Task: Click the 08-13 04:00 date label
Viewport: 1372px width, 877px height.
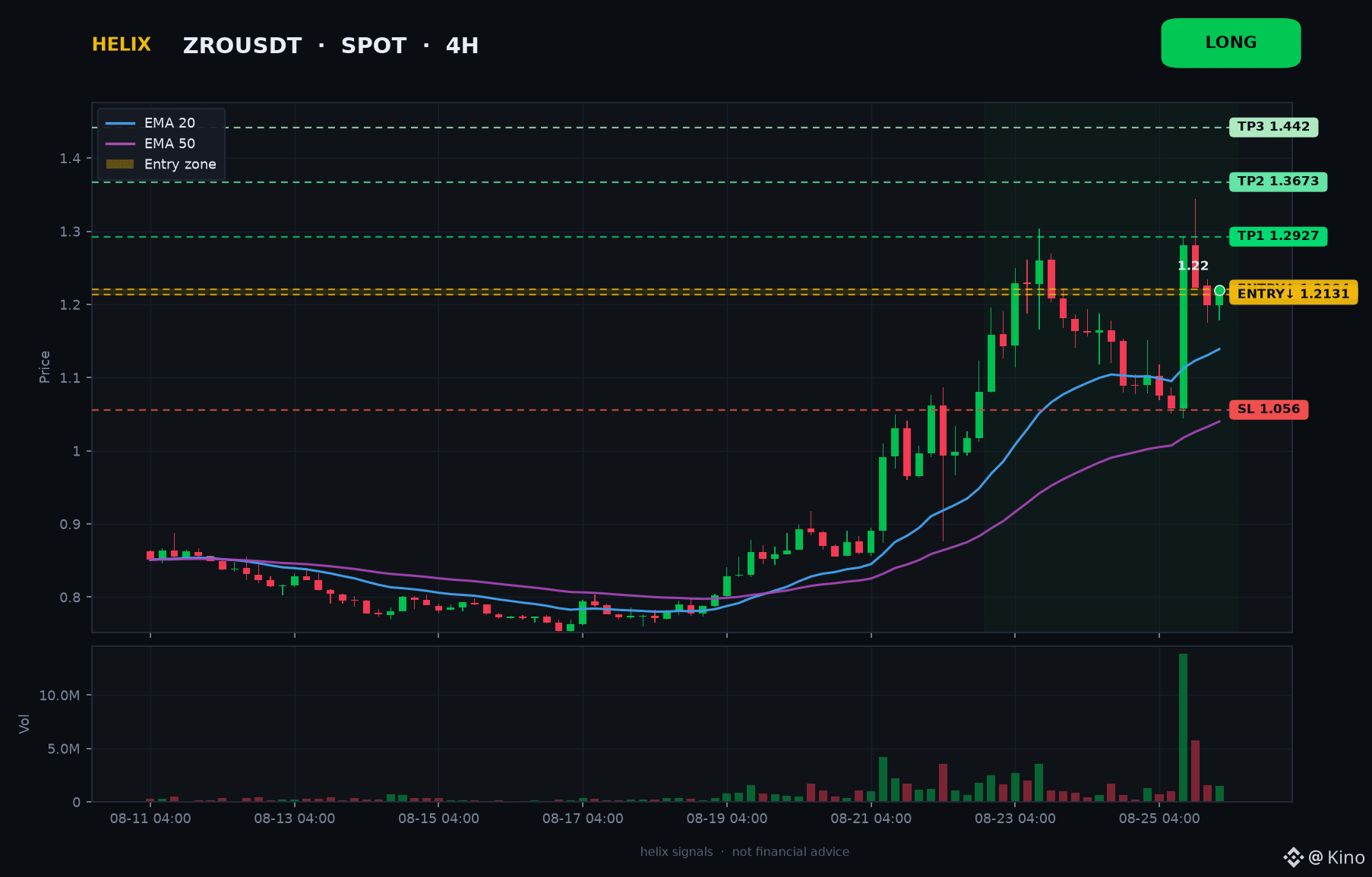Action: pos(295,819)
